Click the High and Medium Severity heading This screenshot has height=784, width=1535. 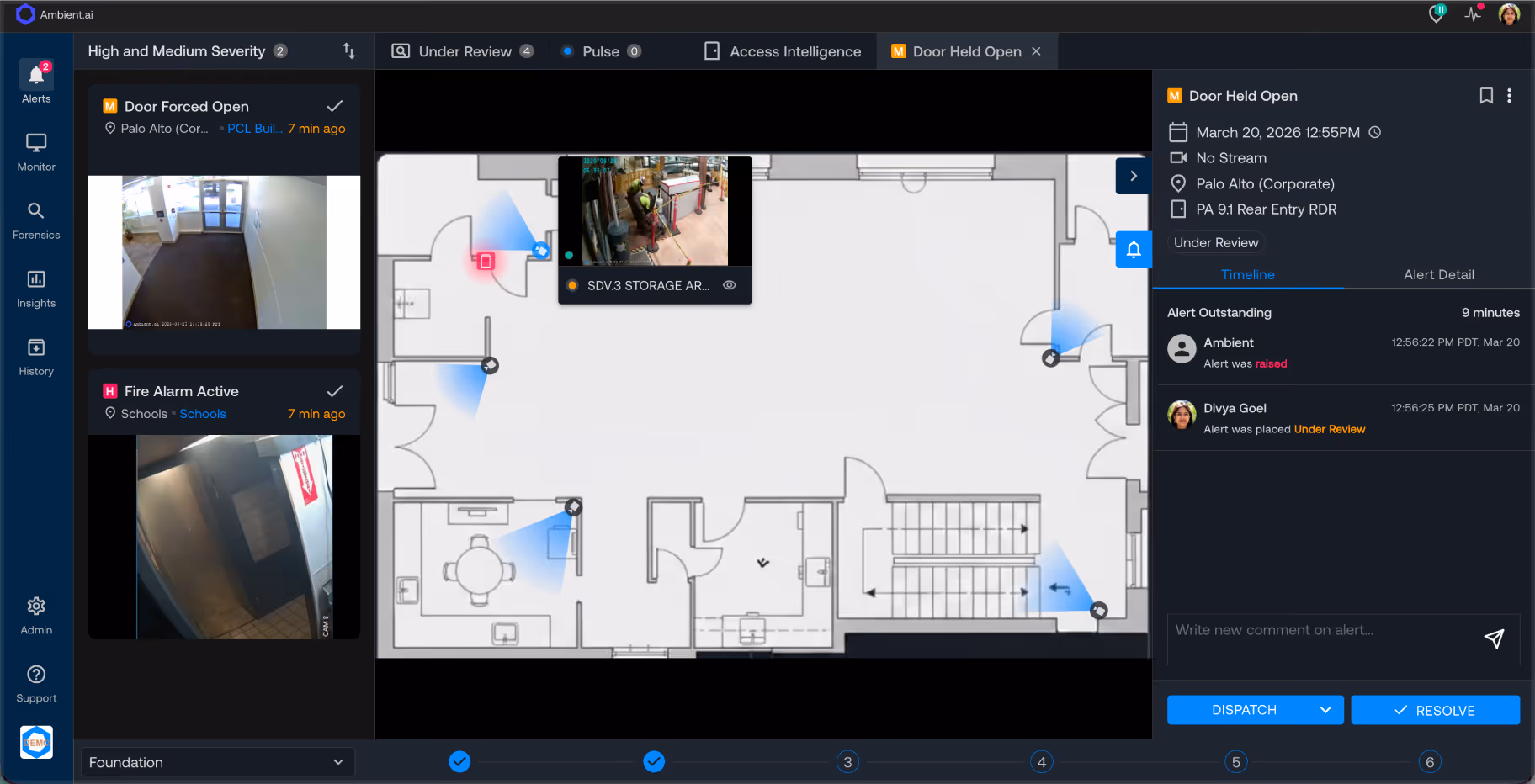(177, 51)
